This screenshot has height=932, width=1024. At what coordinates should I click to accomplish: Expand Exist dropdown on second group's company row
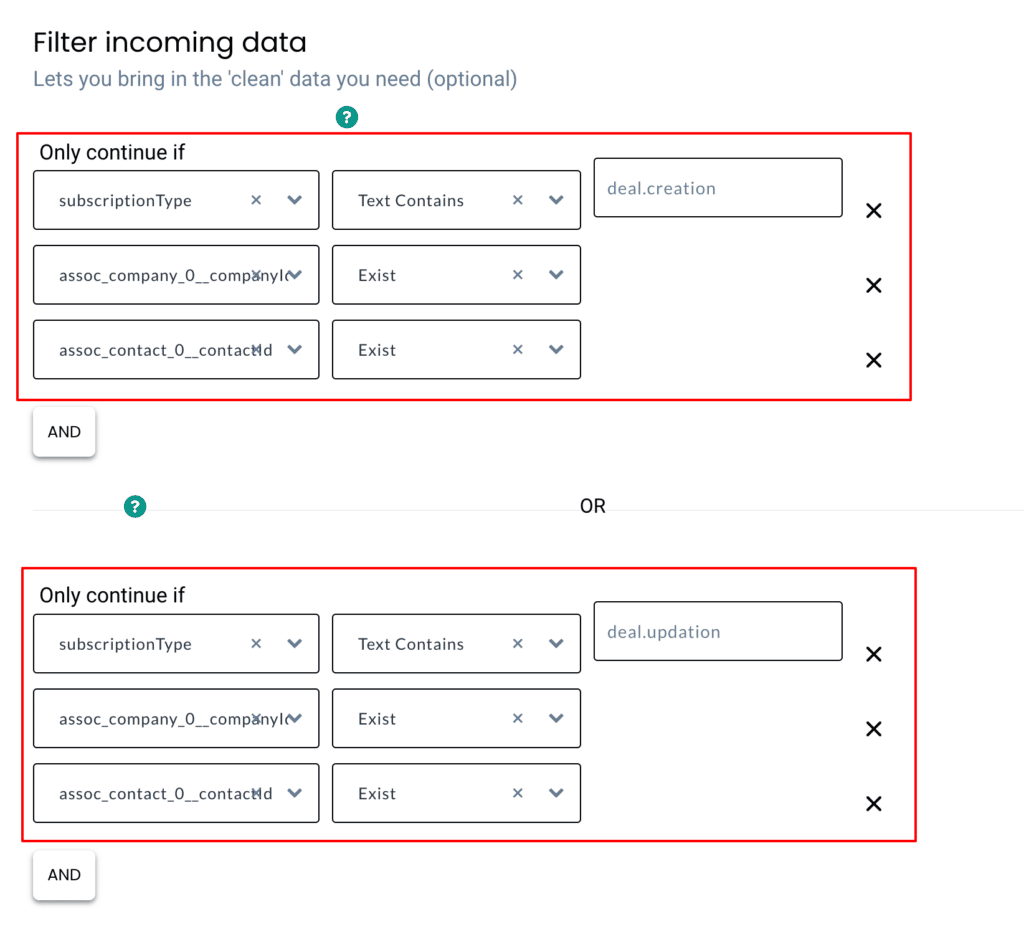click(556, 718)
